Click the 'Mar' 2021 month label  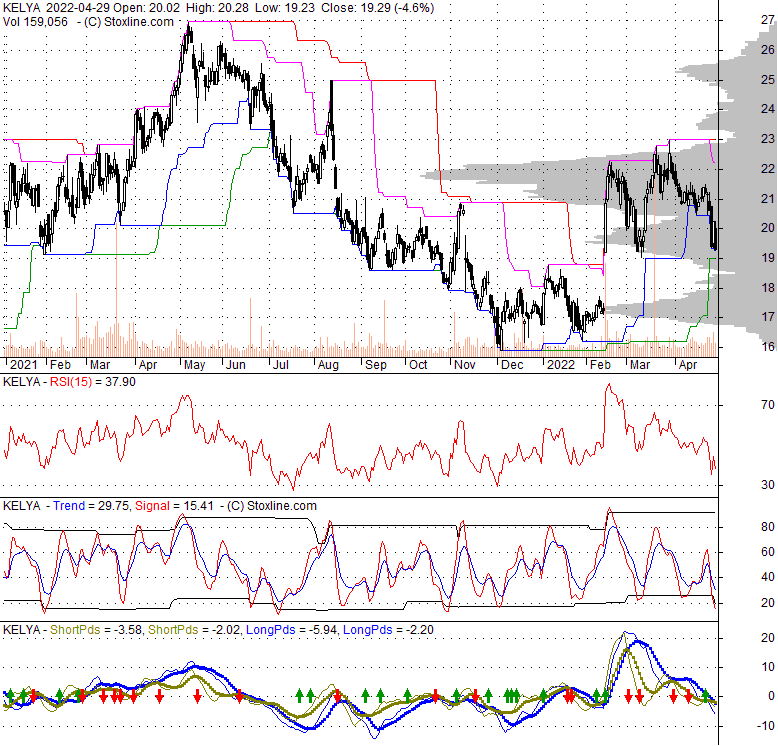[x=100, y=365]
